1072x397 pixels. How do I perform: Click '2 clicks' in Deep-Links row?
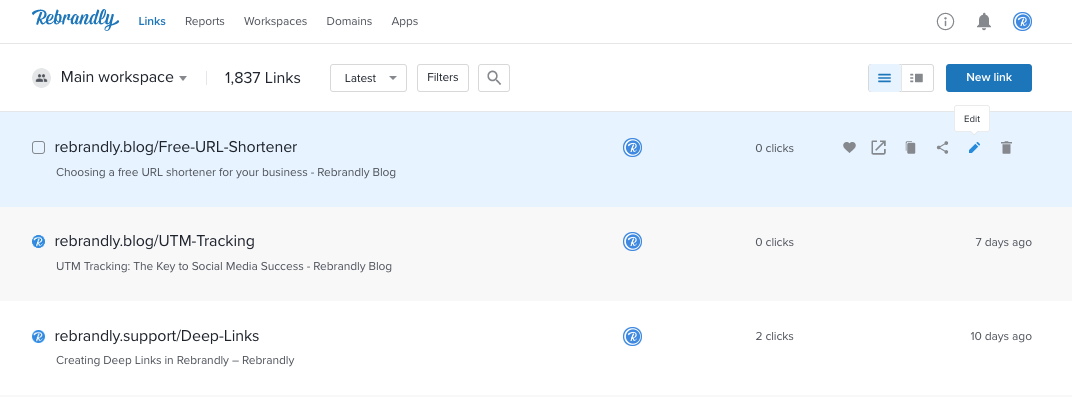pyautogui.click(x=775, y=336)
